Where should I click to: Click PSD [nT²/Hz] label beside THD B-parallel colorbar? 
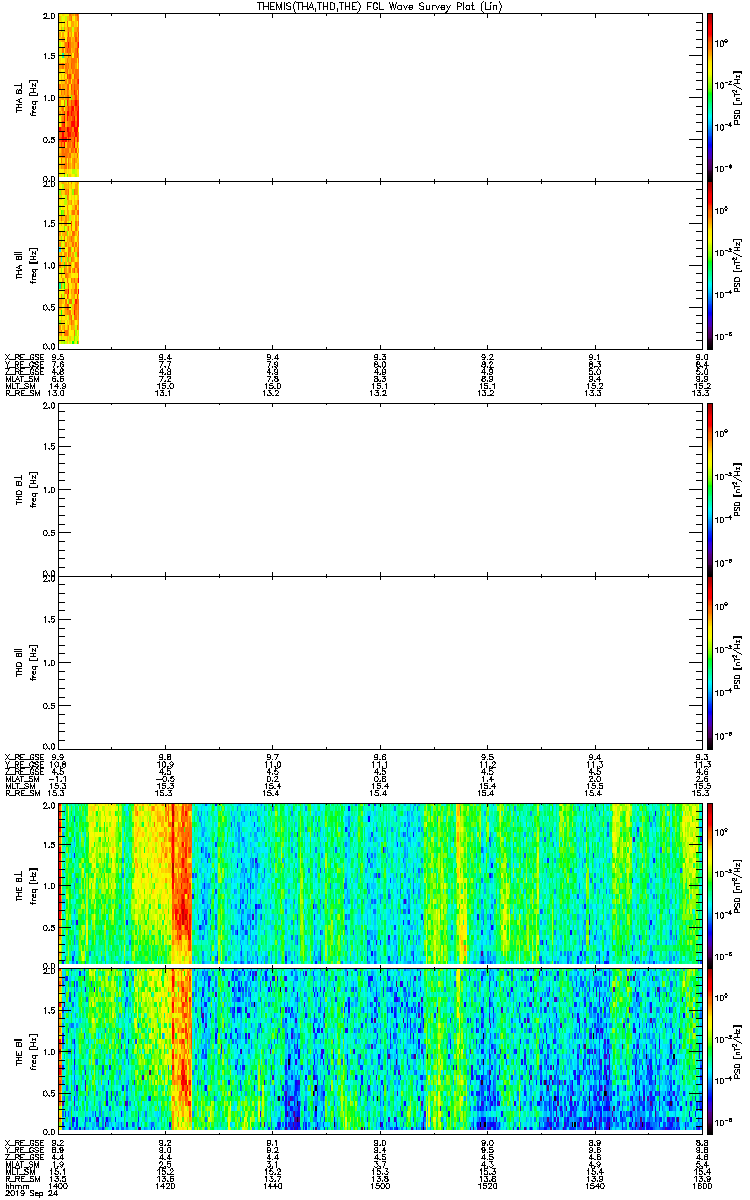click(x=738, y=661)
